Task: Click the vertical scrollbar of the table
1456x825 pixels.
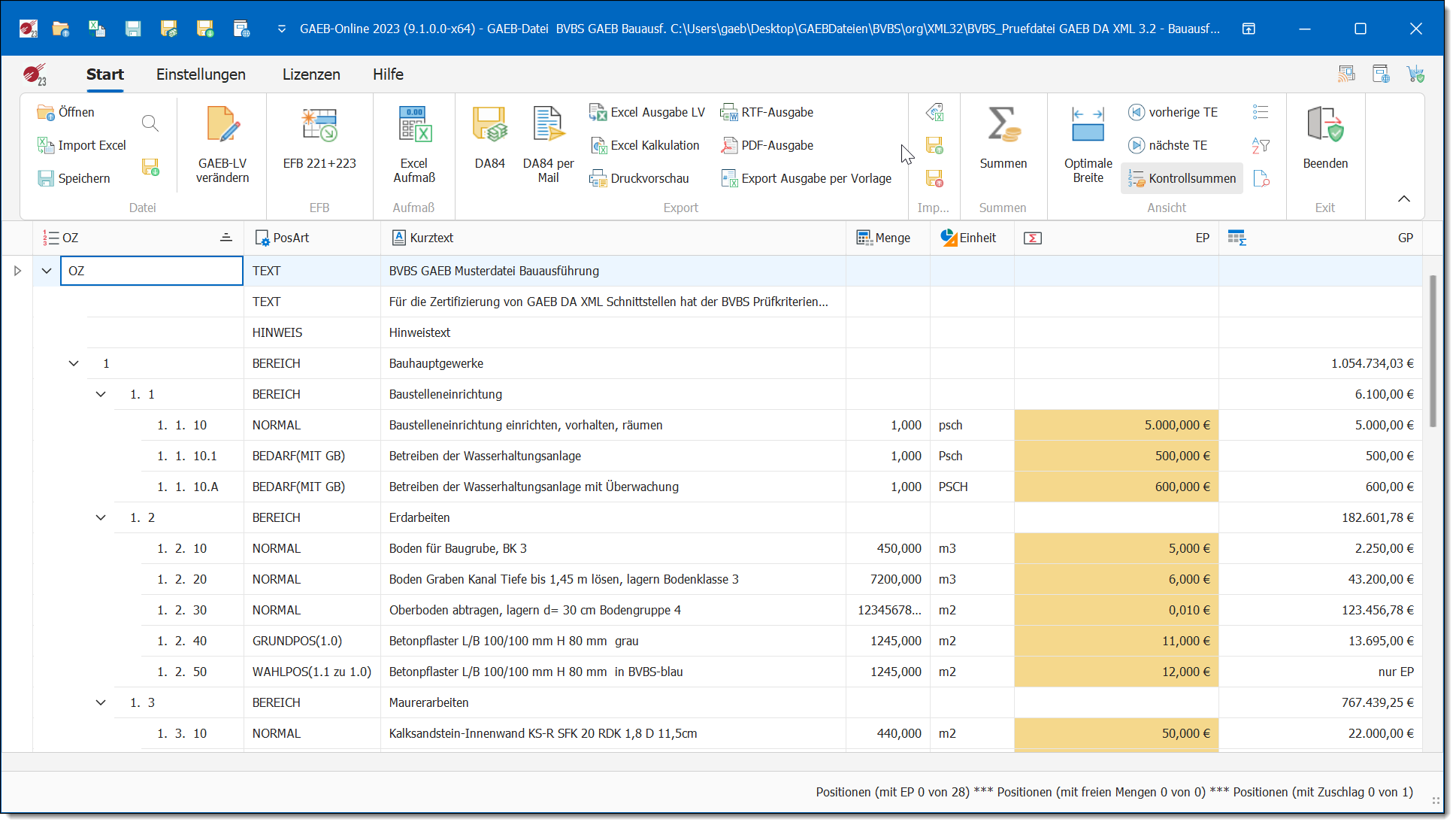Action: [1433, 351]
